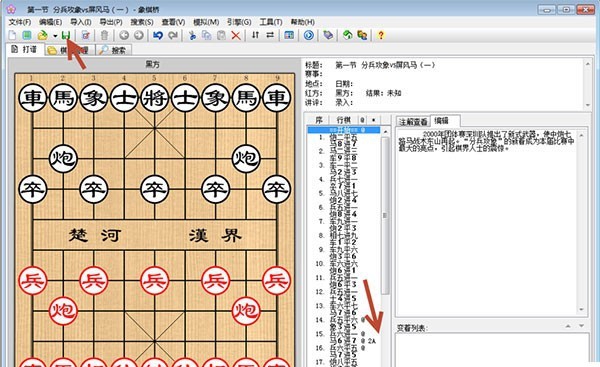Switch to the 注解查看 tab

[x=413, y=122]
